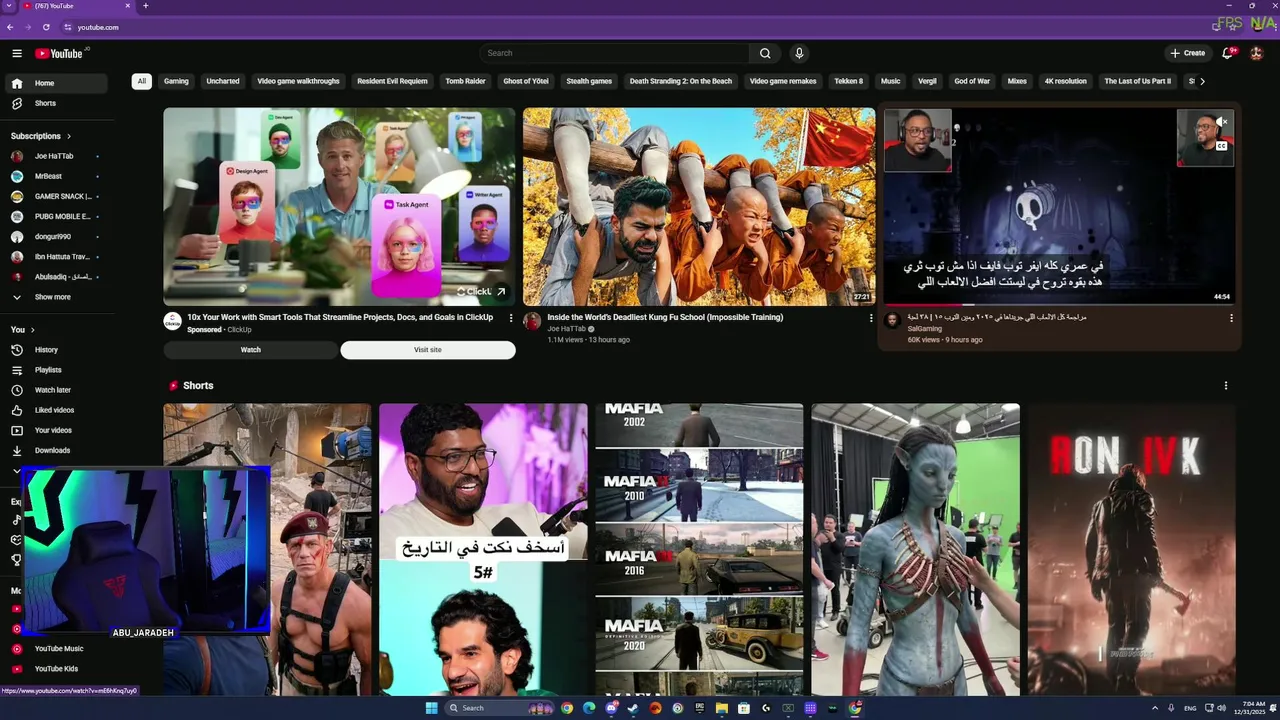The height and width of the screenshot is (720, 1280).
Task: Click the search magnifier button
Action: [765, 53]
